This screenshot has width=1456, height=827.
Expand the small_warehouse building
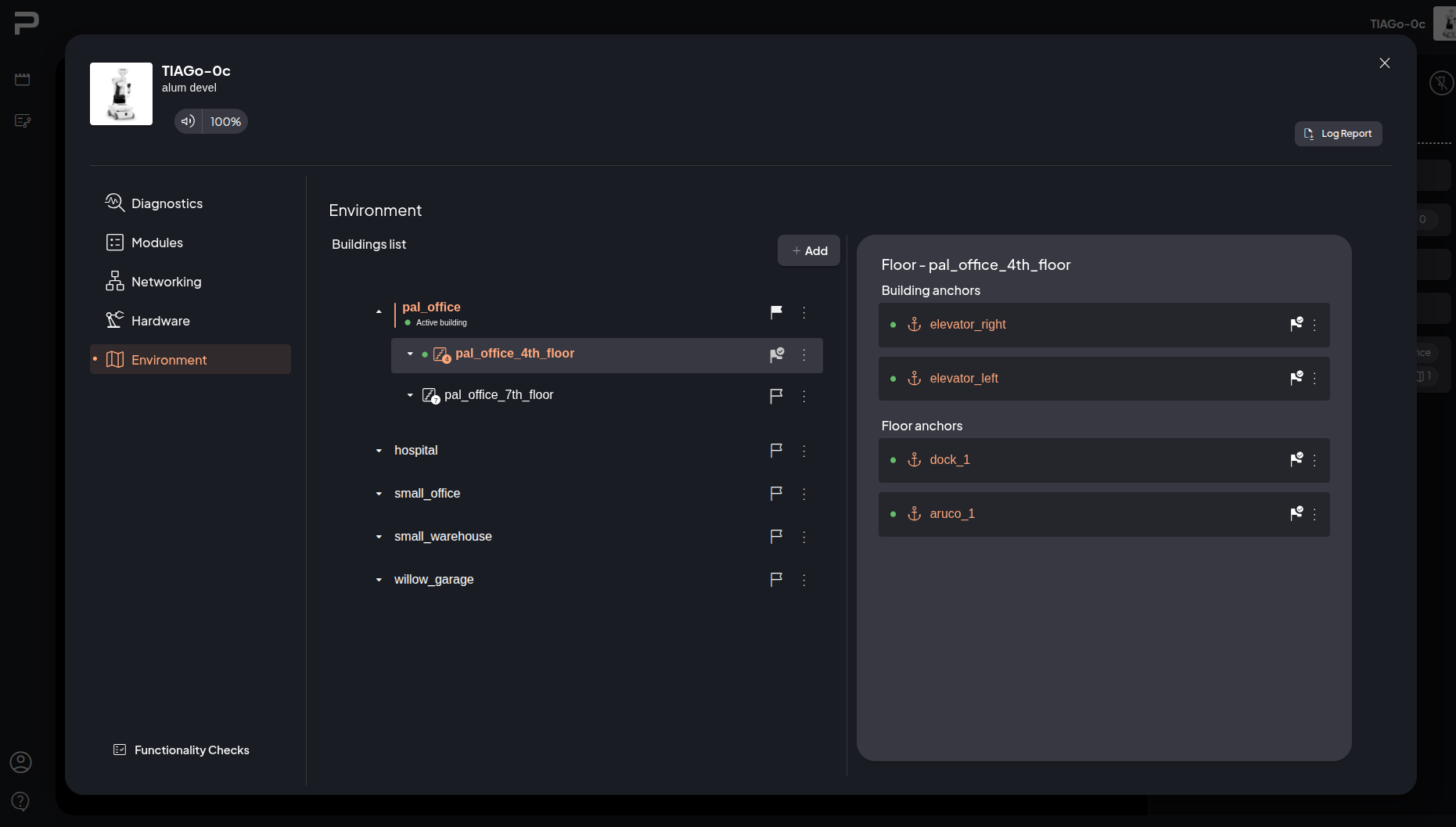(x=379, y=537)
